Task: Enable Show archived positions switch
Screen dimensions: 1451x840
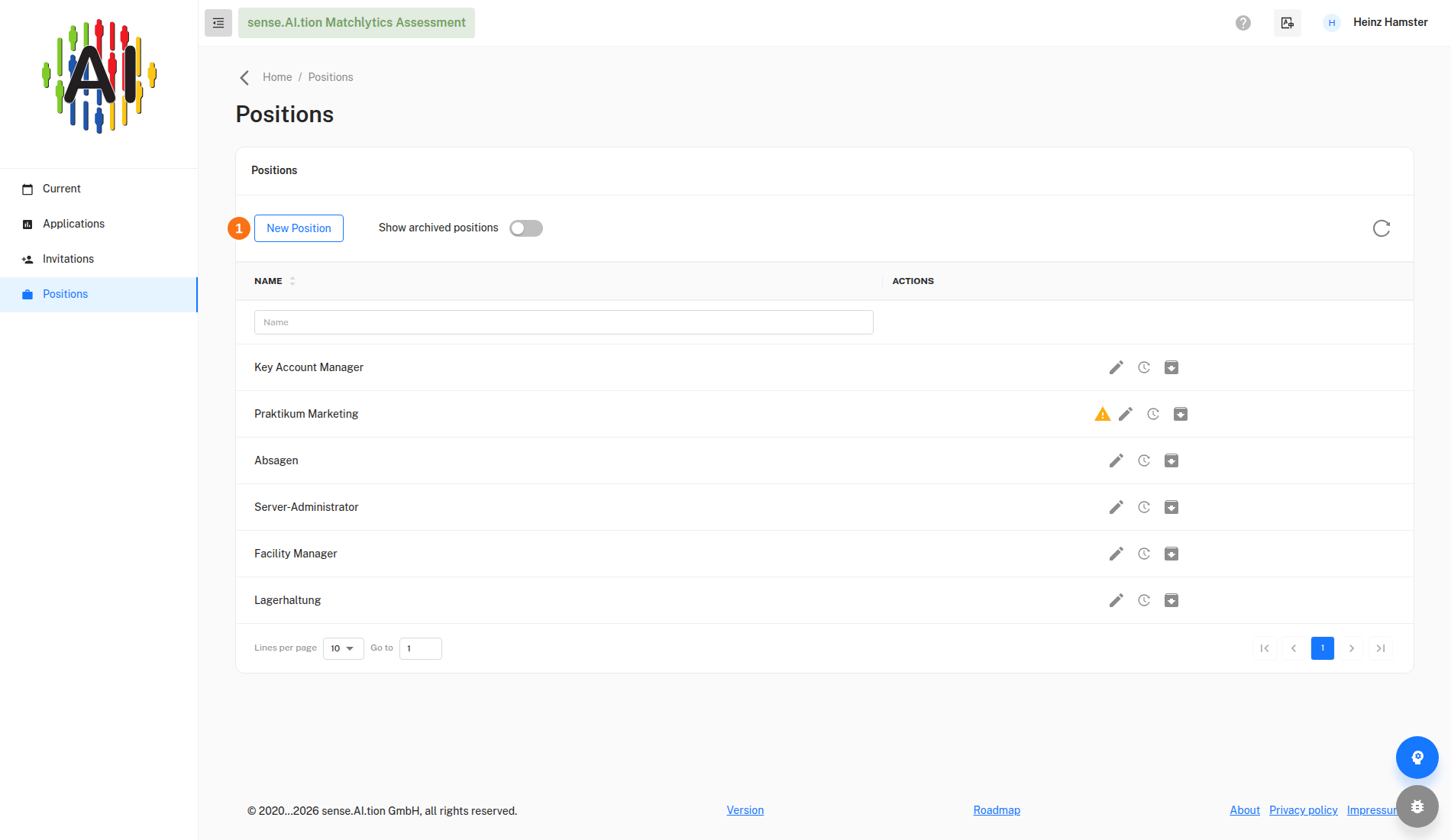Action: (526, 228)
